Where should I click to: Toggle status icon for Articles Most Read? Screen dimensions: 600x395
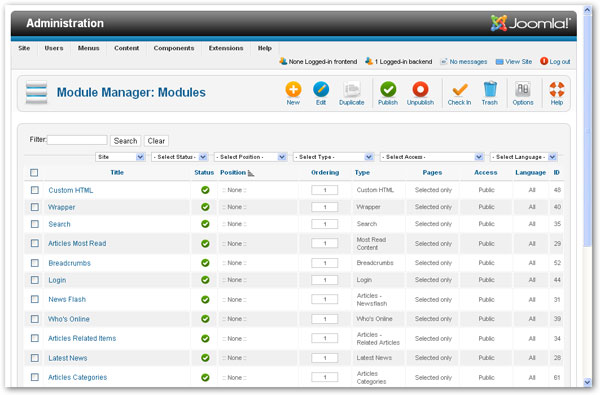(x=205, y=243)
